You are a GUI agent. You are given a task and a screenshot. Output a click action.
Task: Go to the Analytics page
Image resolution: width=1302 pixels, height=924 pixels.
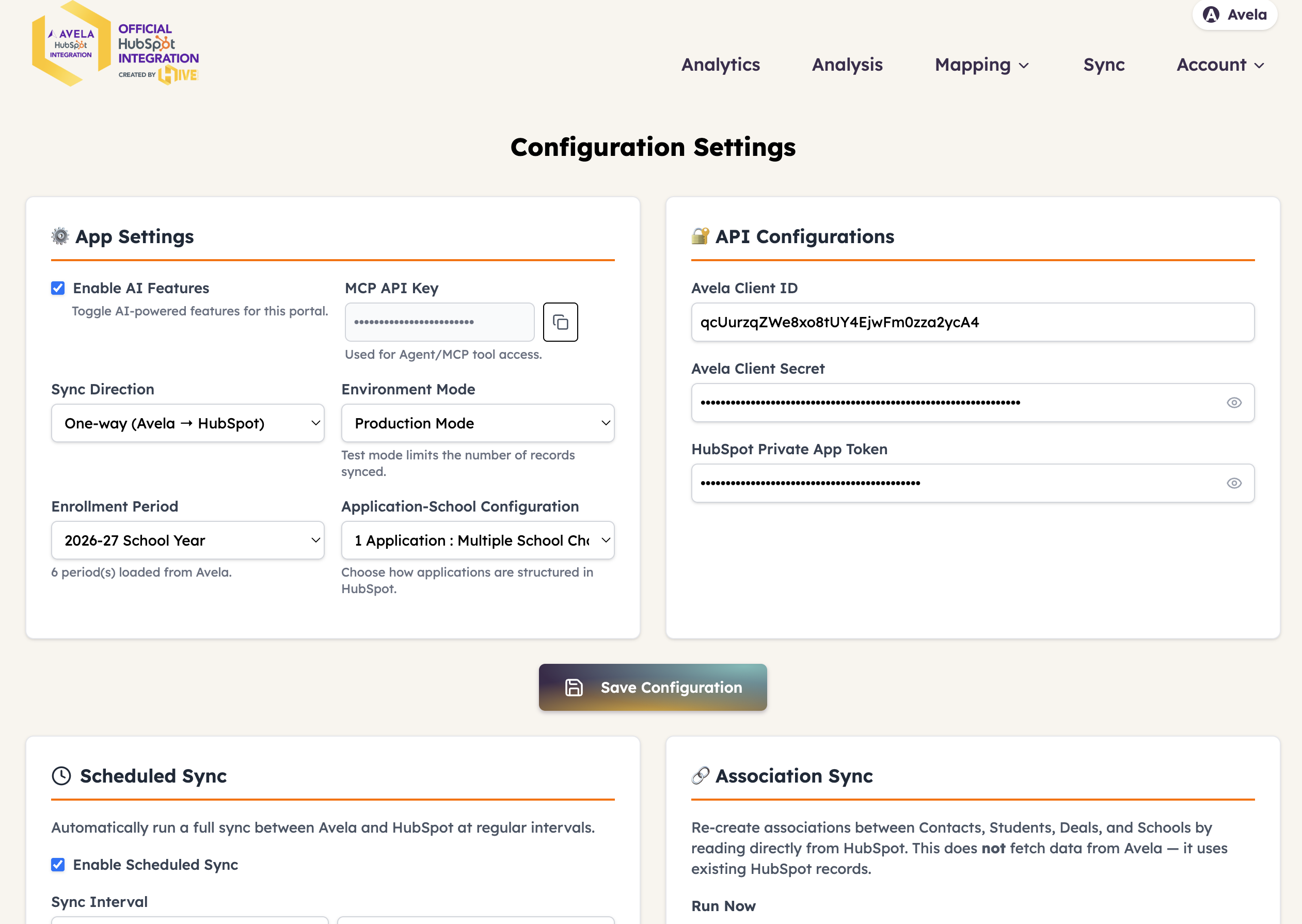pos(720,65)
